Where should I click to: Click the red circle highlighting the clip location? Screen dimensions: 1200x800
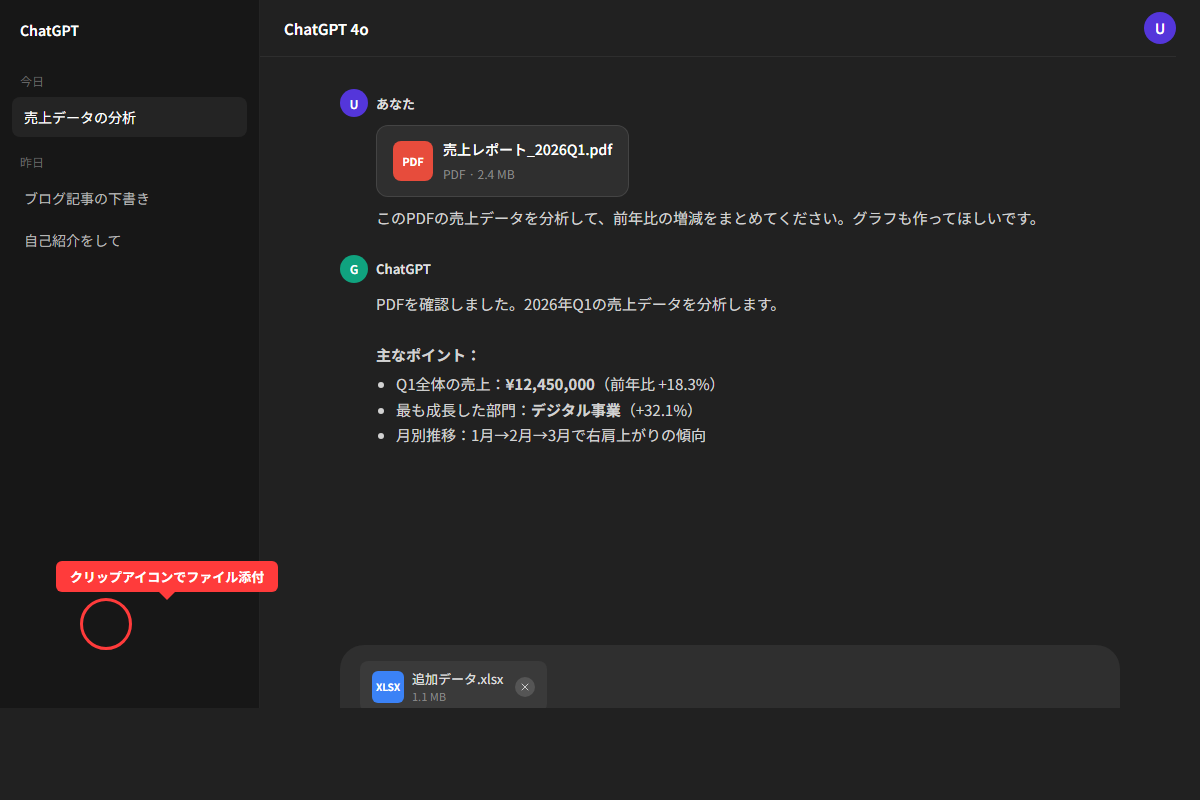105,624
